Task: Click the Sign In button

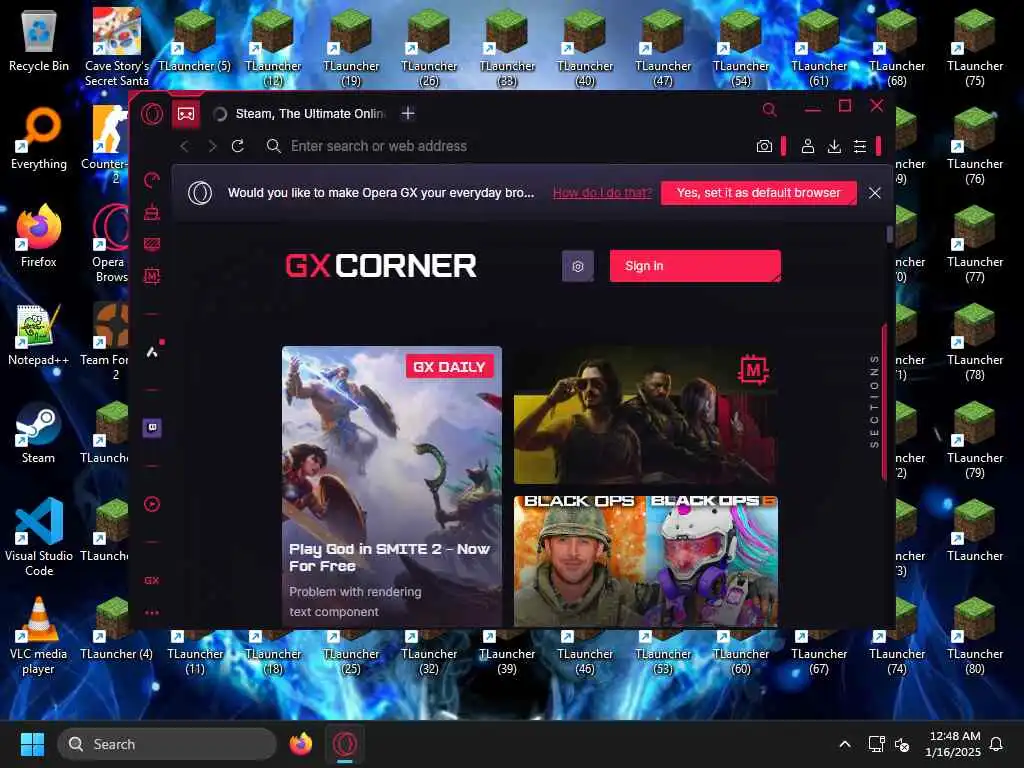Action: pos(695,266)
